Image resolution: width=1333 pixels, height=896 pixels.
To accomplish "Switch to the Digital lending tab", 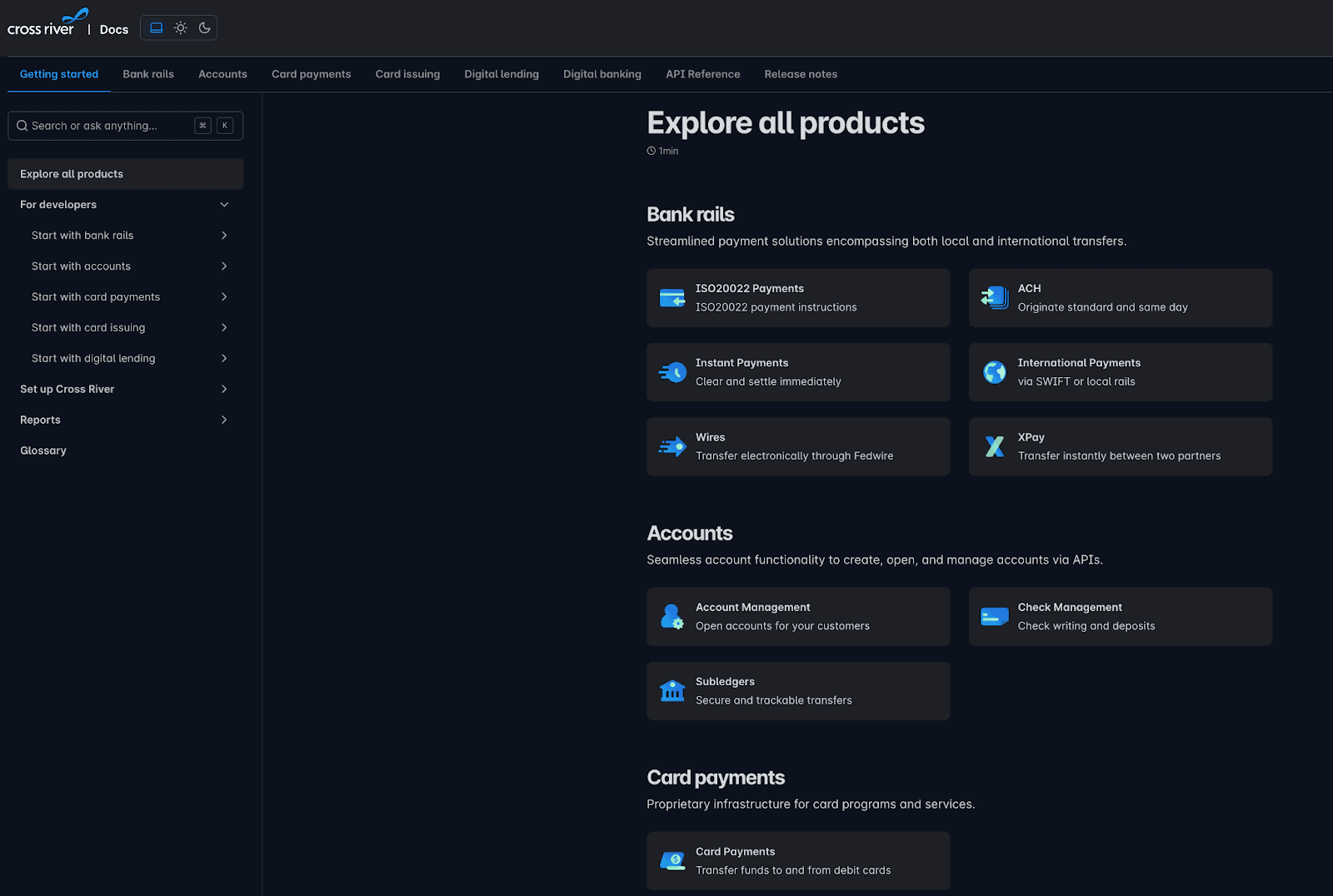I will 501,74.
